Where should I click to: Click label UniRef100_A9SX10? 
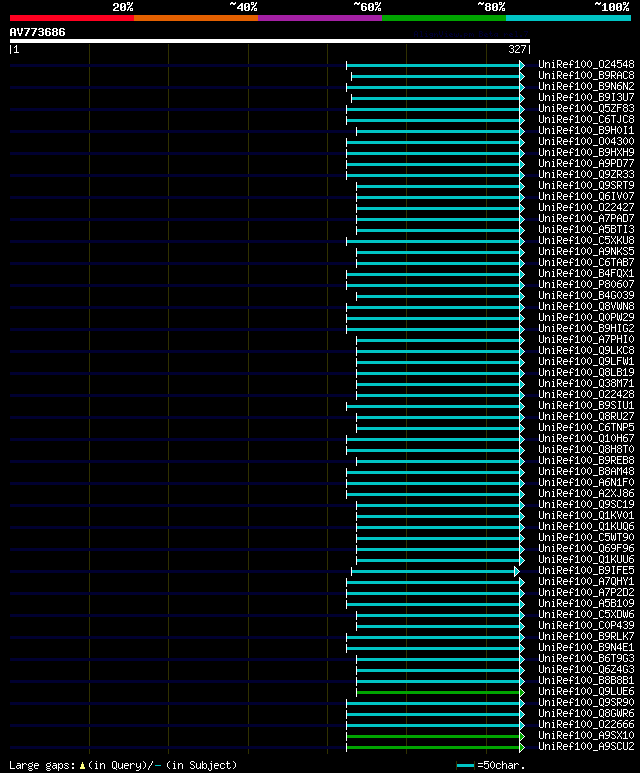click(x=586, y=735)
